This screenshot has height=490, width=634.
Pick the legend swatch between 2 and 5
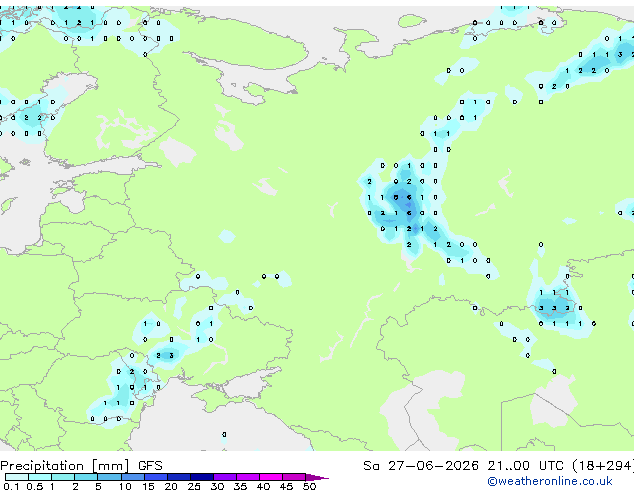click(x=87, y=477)
